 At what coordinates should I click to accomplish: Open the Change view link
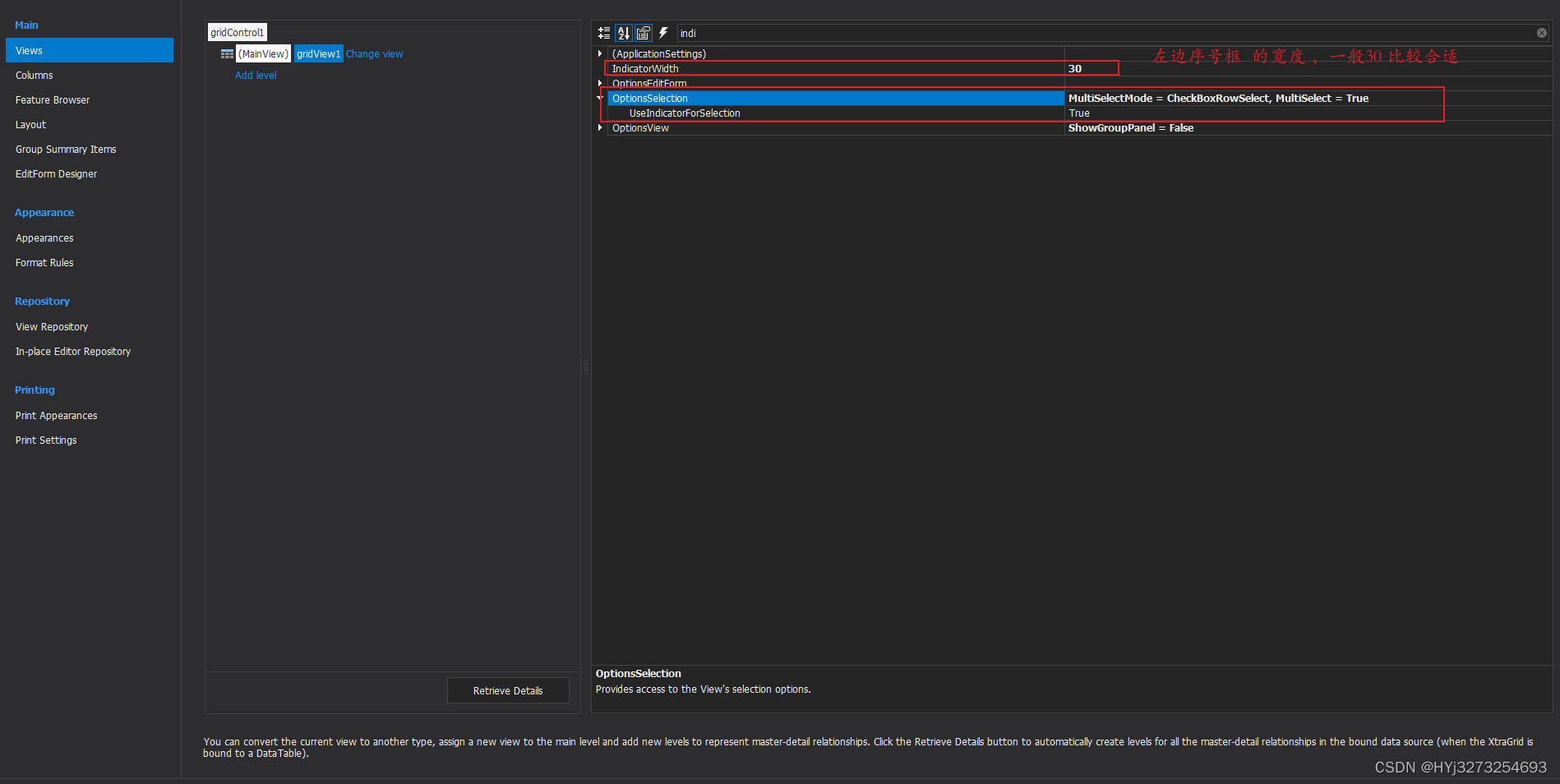(375, 53)
